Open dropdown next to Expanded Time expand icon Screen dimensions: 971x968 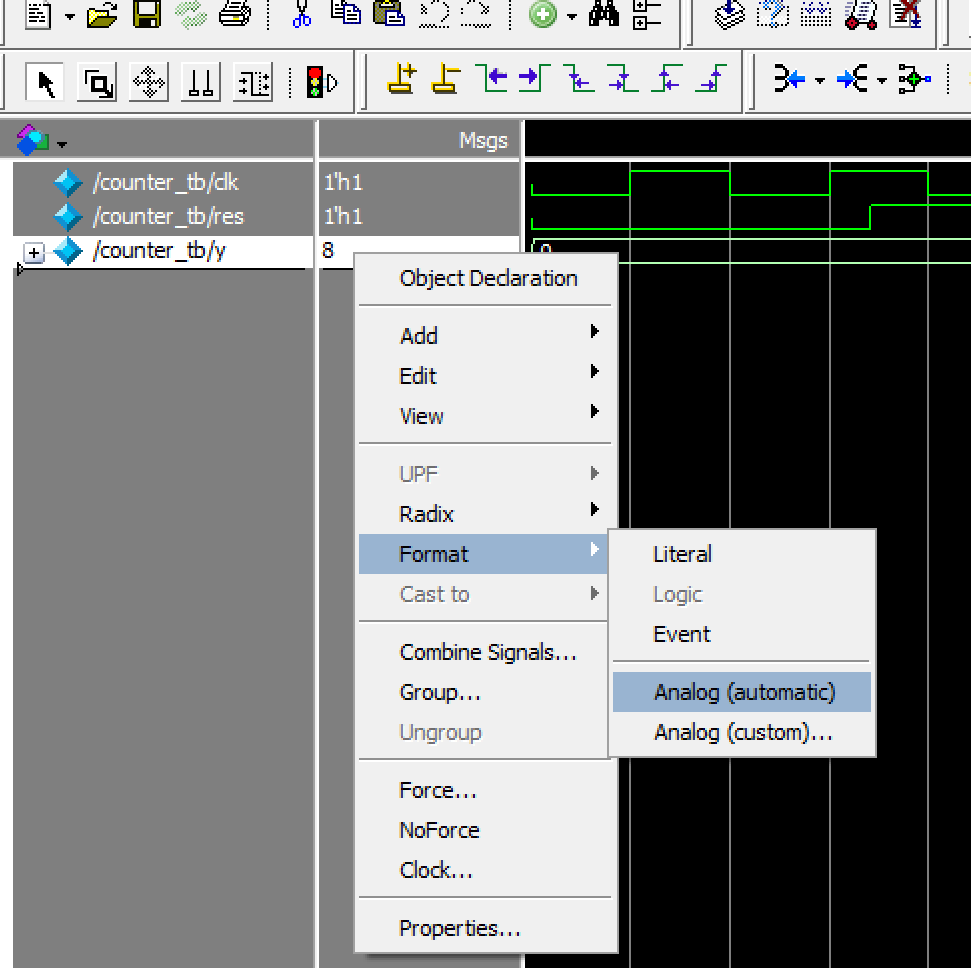tap(882, 81)
